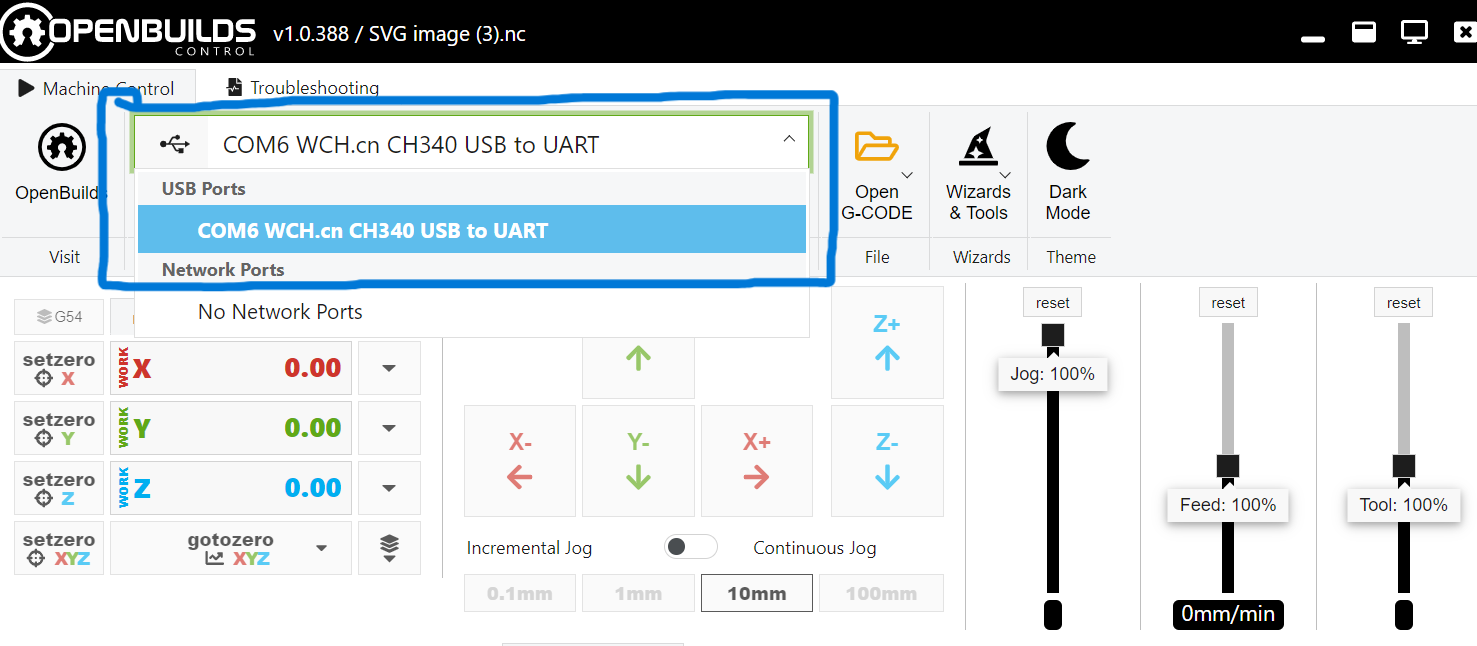
Task: Jog Z- with blue down arrow
Action: point(887,461)
